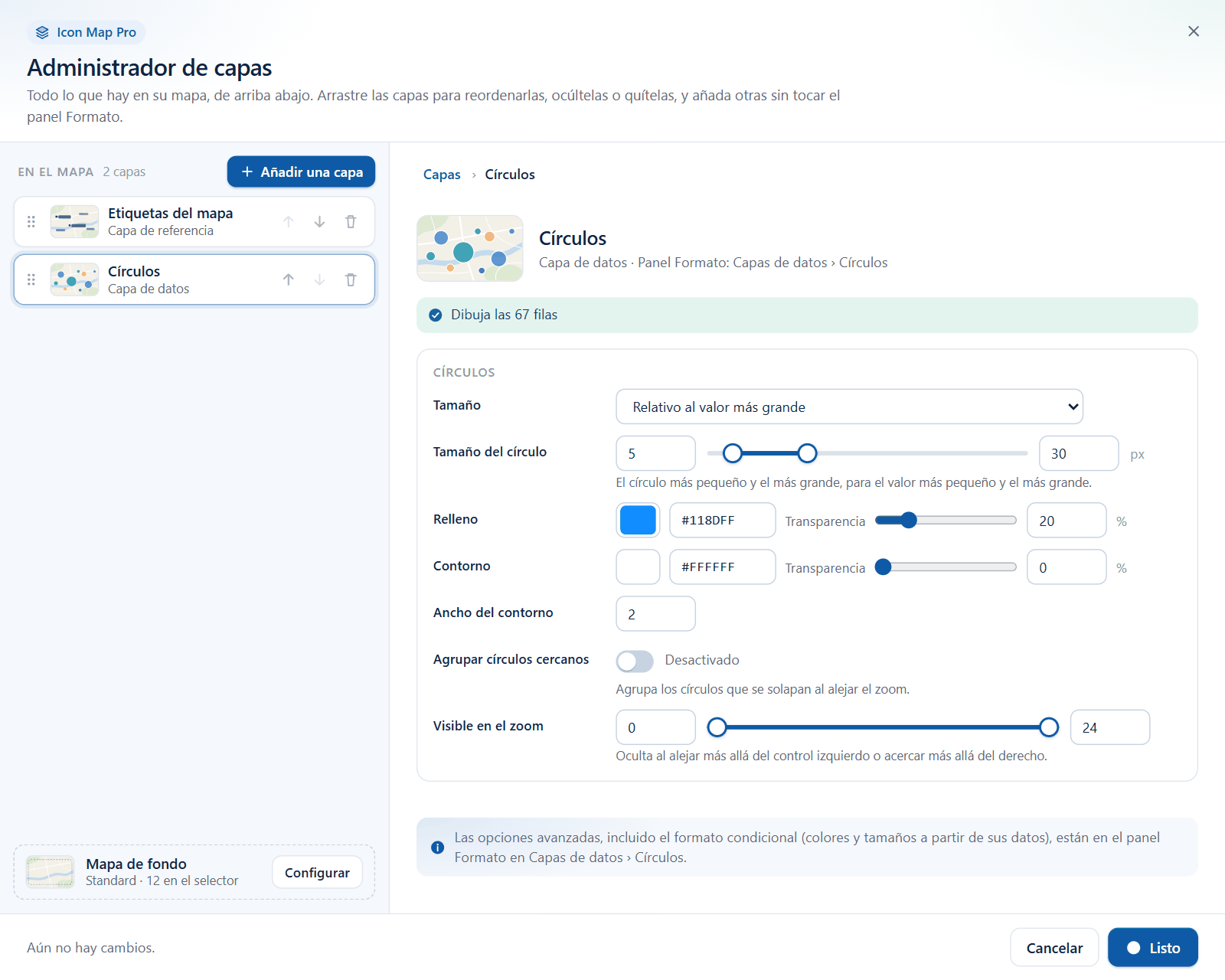The height and width of the screenshot is (980, 1225).
Task: Delete the Etiquetas del mapa layer
Action: click(x=351, y=222)
